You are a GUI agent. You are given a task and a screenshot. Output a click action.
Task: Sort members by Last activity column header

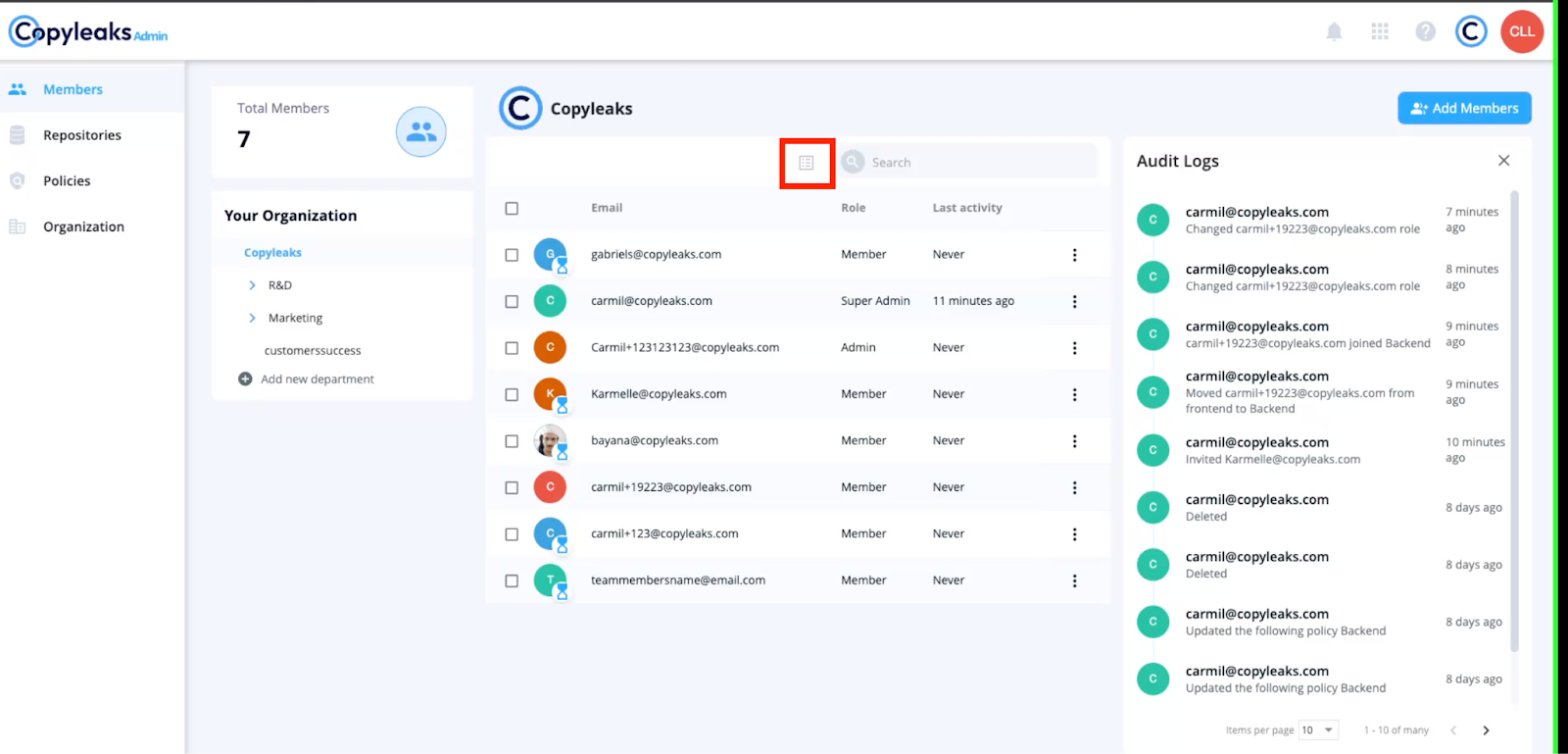[967, 208]
